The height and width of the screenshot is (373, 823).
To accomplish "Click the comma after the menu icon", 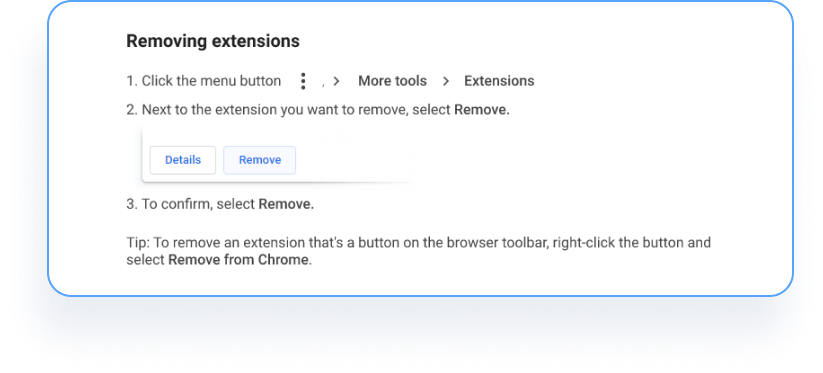I will tap(323, 86).
